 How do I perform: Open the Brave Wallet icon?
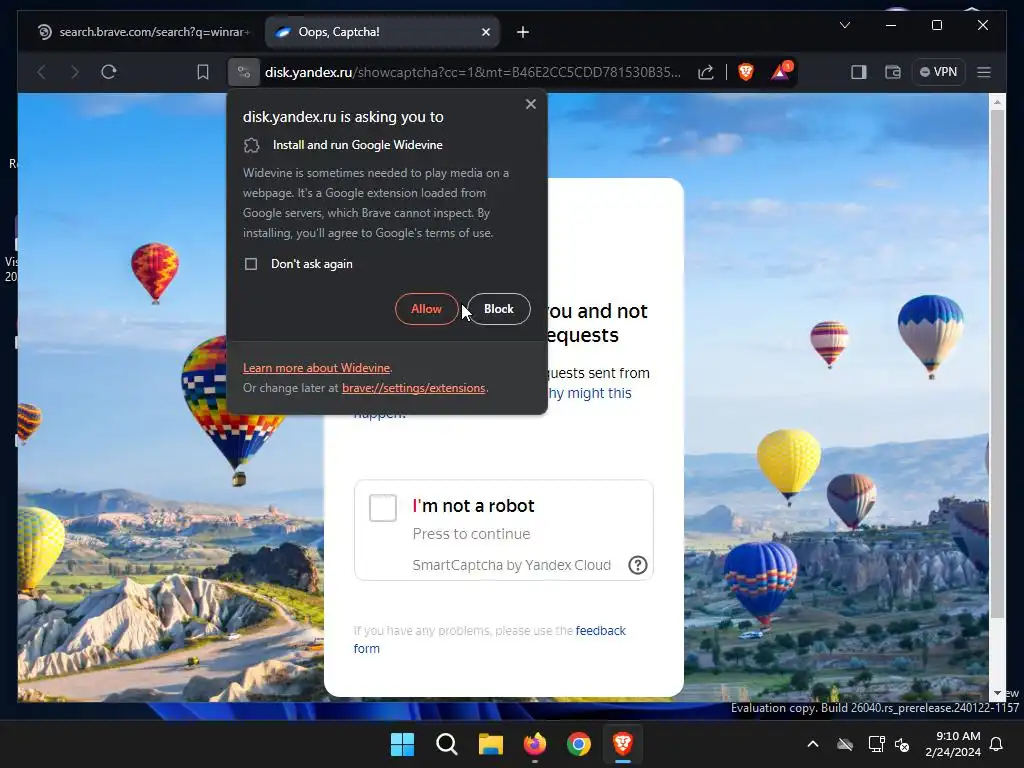[x=893, y=72]
